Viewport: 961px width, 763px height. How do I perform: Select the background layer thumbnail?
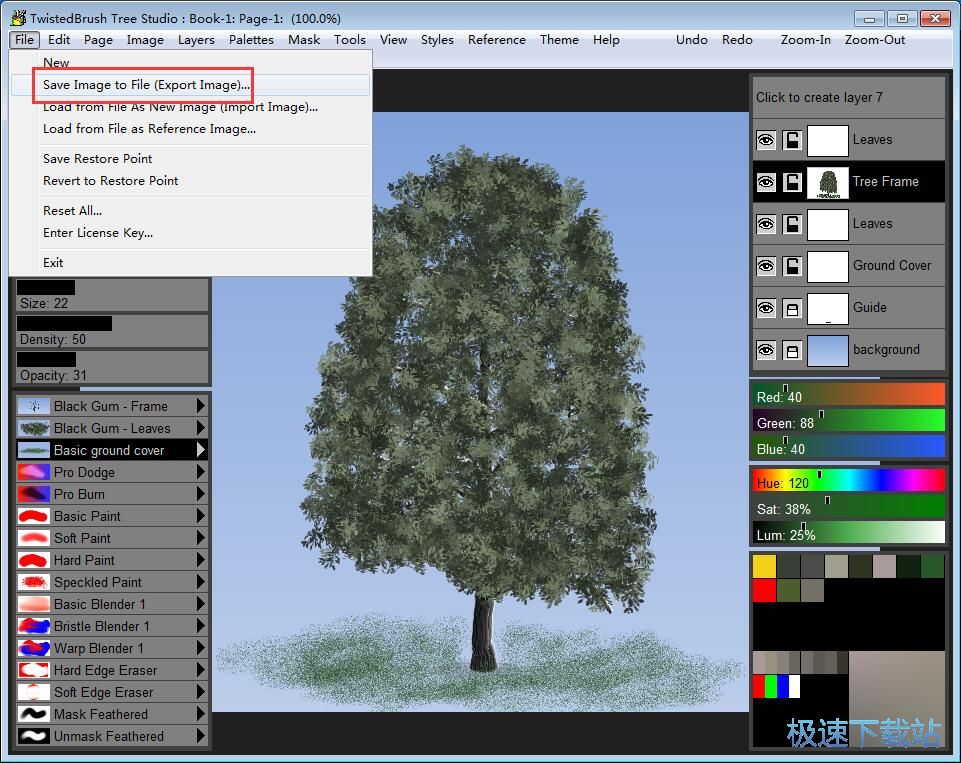coord(827,351)
